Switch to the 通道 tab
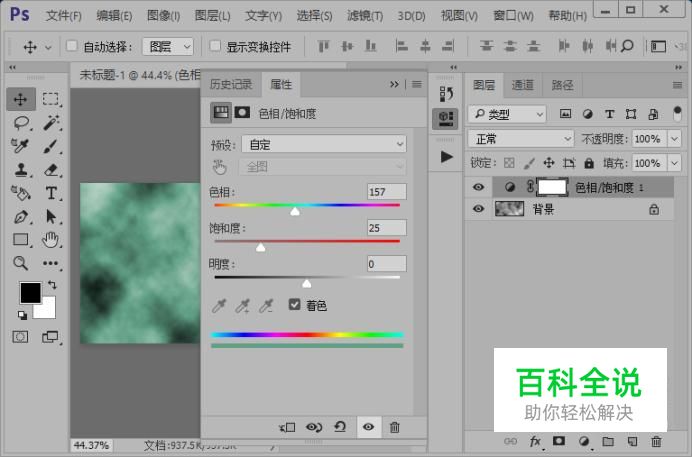692x457 pixels. (523, 85)
